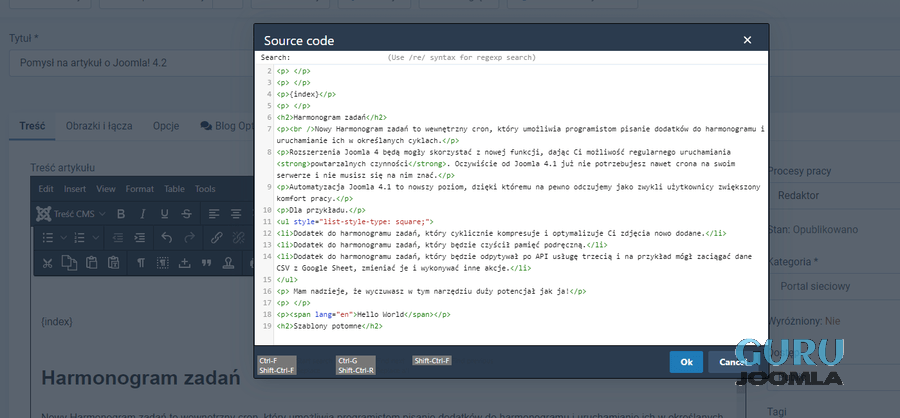Align text center in the editor toolbar

236,214
